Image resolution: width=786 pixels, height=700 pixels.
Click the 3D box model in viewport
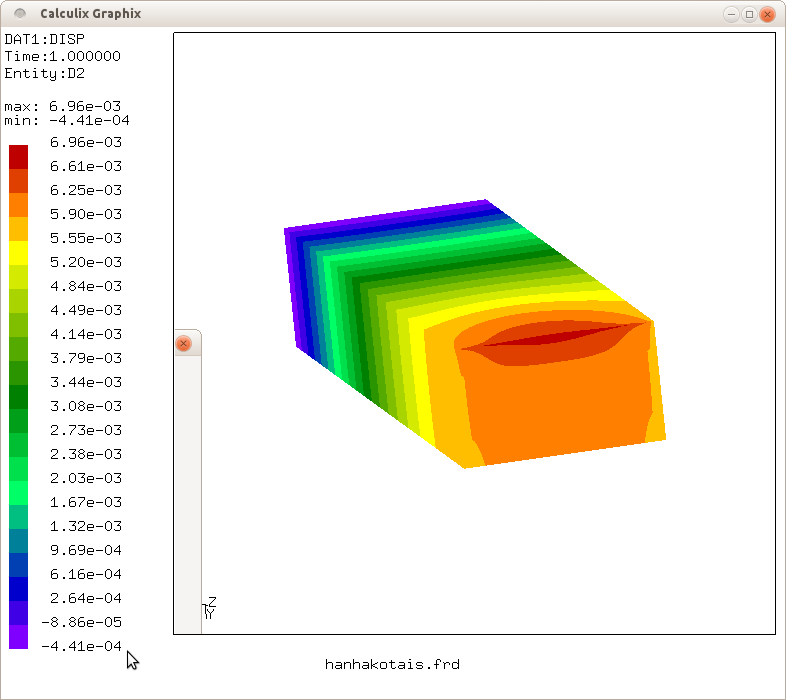point(475,334)
